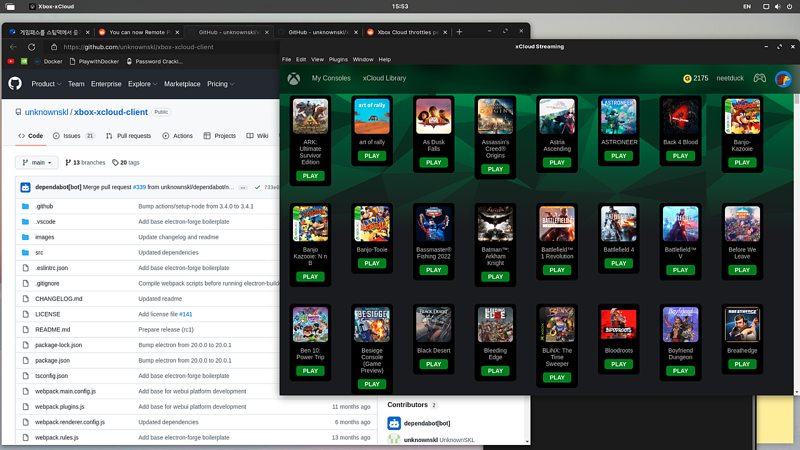Play art of rally

(372, 156)
